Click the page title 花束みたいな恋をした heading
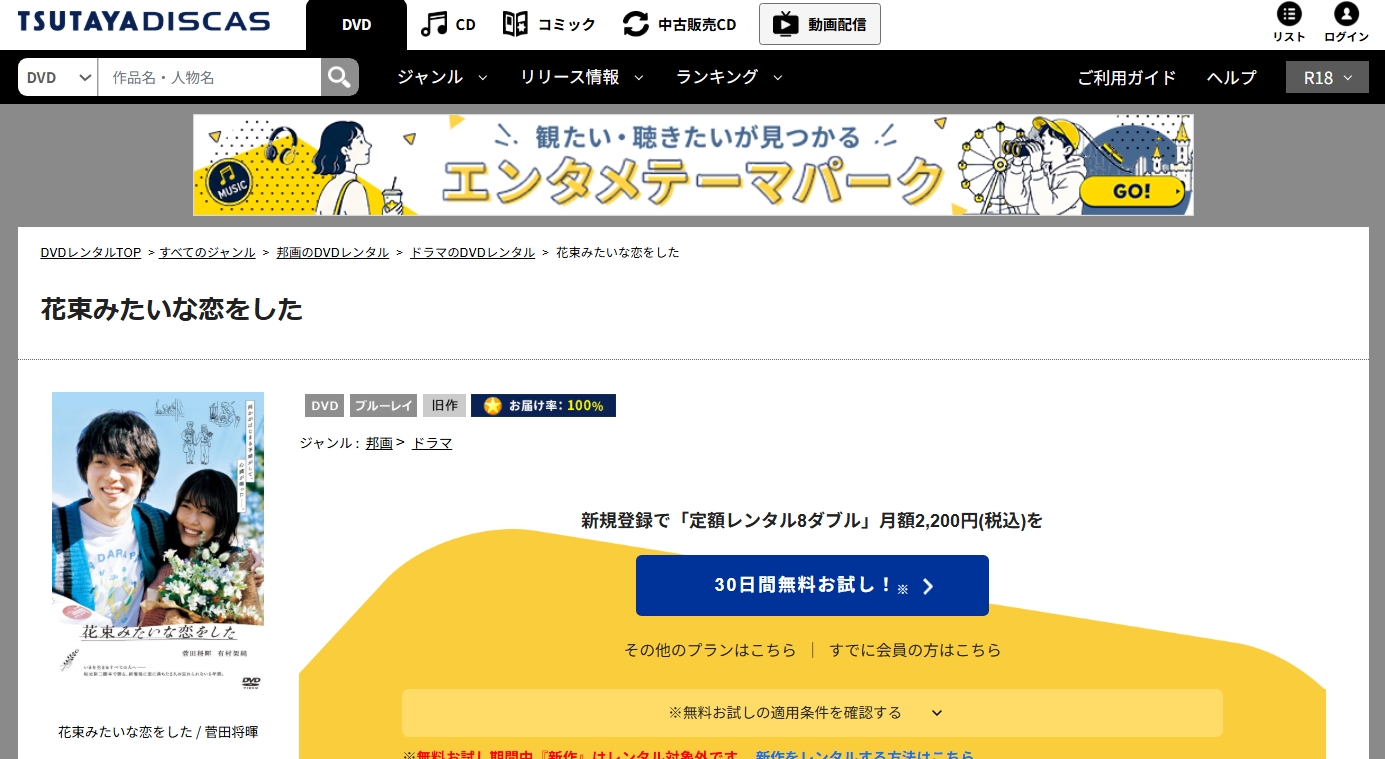 171,309
